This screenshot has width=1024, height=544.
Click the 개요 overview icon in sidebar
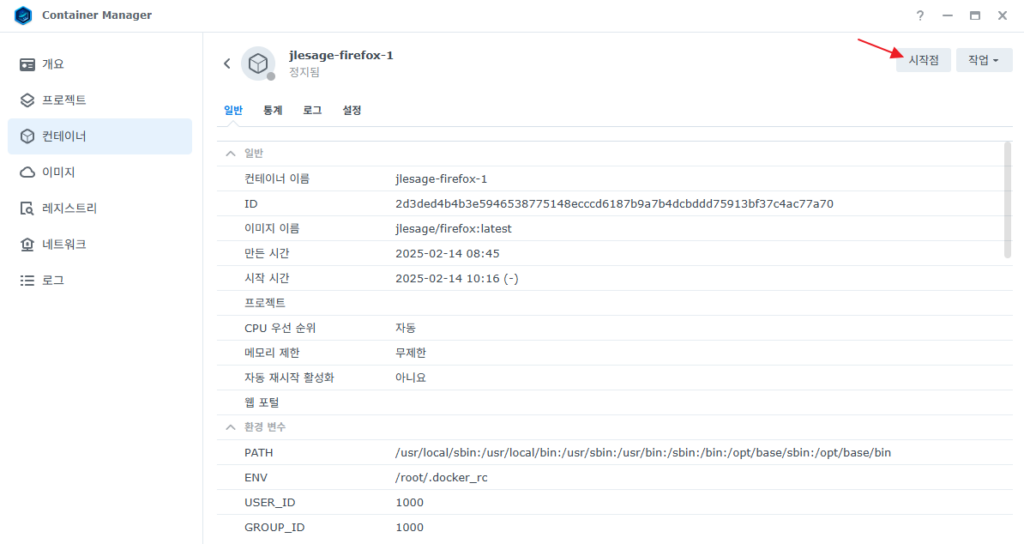28,64
